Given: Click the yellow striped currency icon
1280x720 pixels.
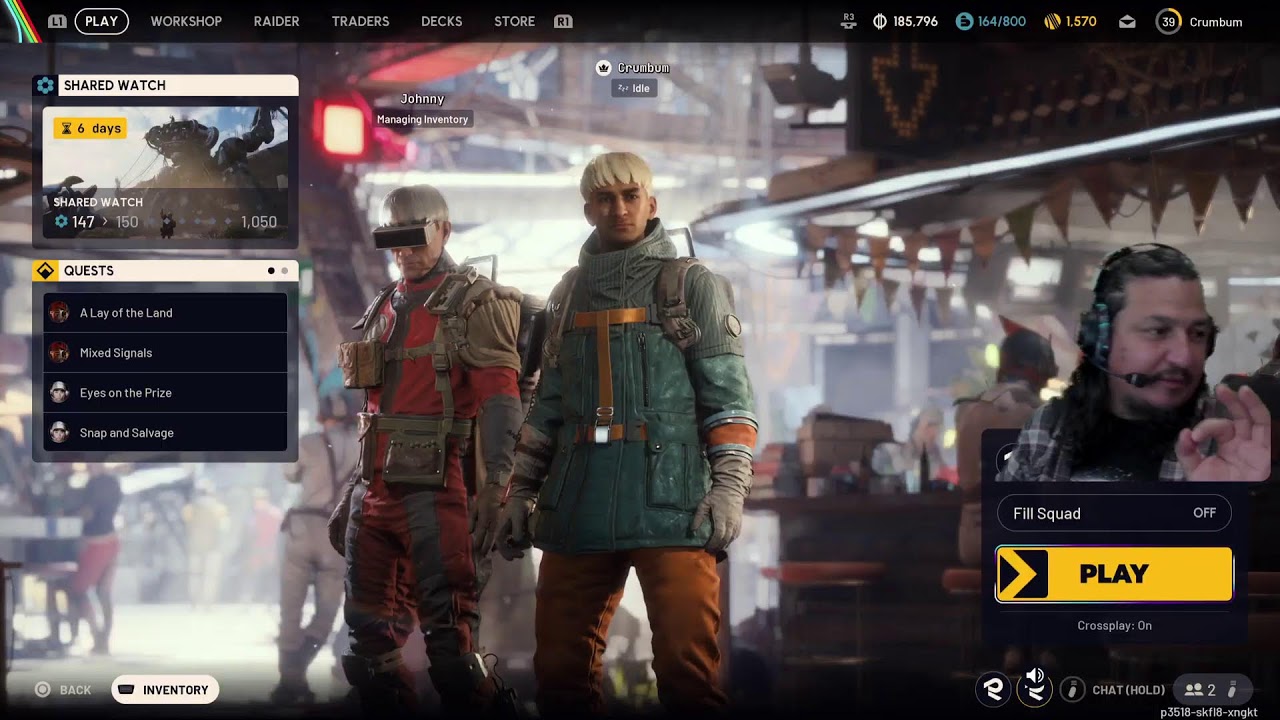Looking at the screenshot, I should point(1052,21).
